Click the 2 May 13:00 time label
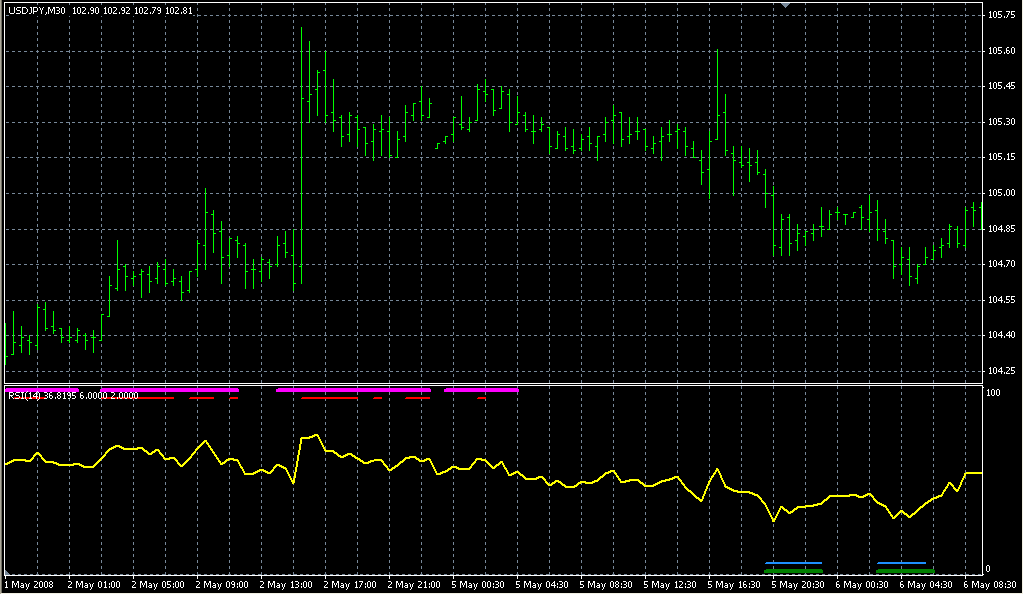 pyautogui.click(x=286, y=584)
